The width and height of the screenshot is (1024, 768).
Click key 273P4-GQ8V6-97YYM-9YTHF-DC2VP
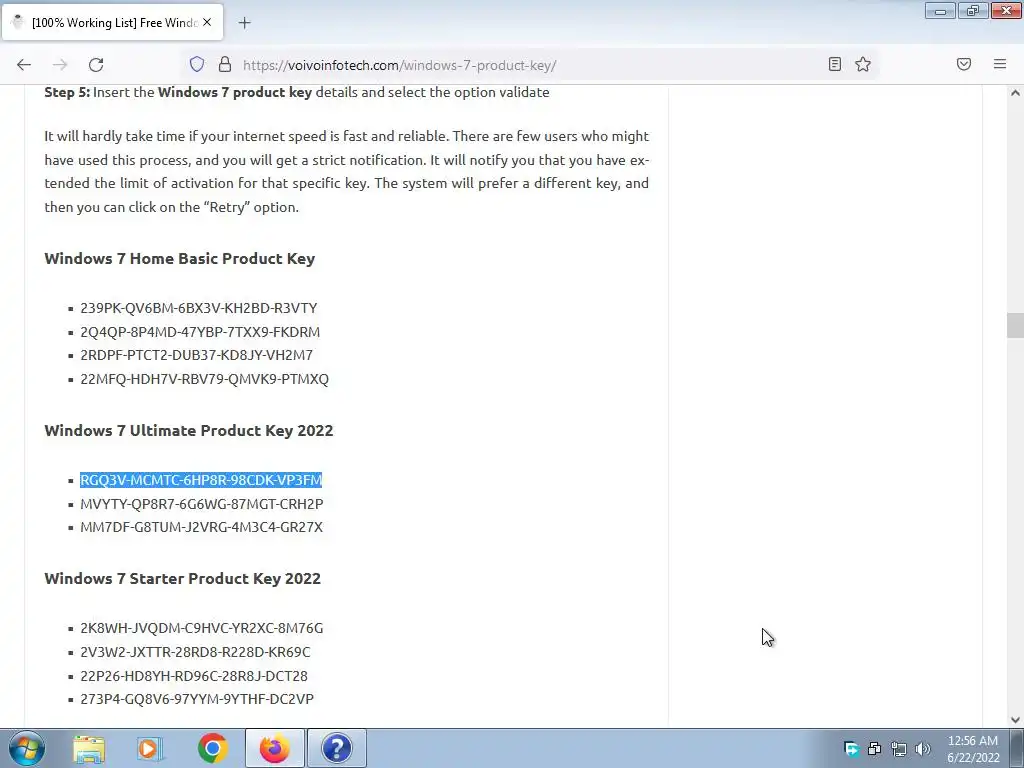click(197, 699)
